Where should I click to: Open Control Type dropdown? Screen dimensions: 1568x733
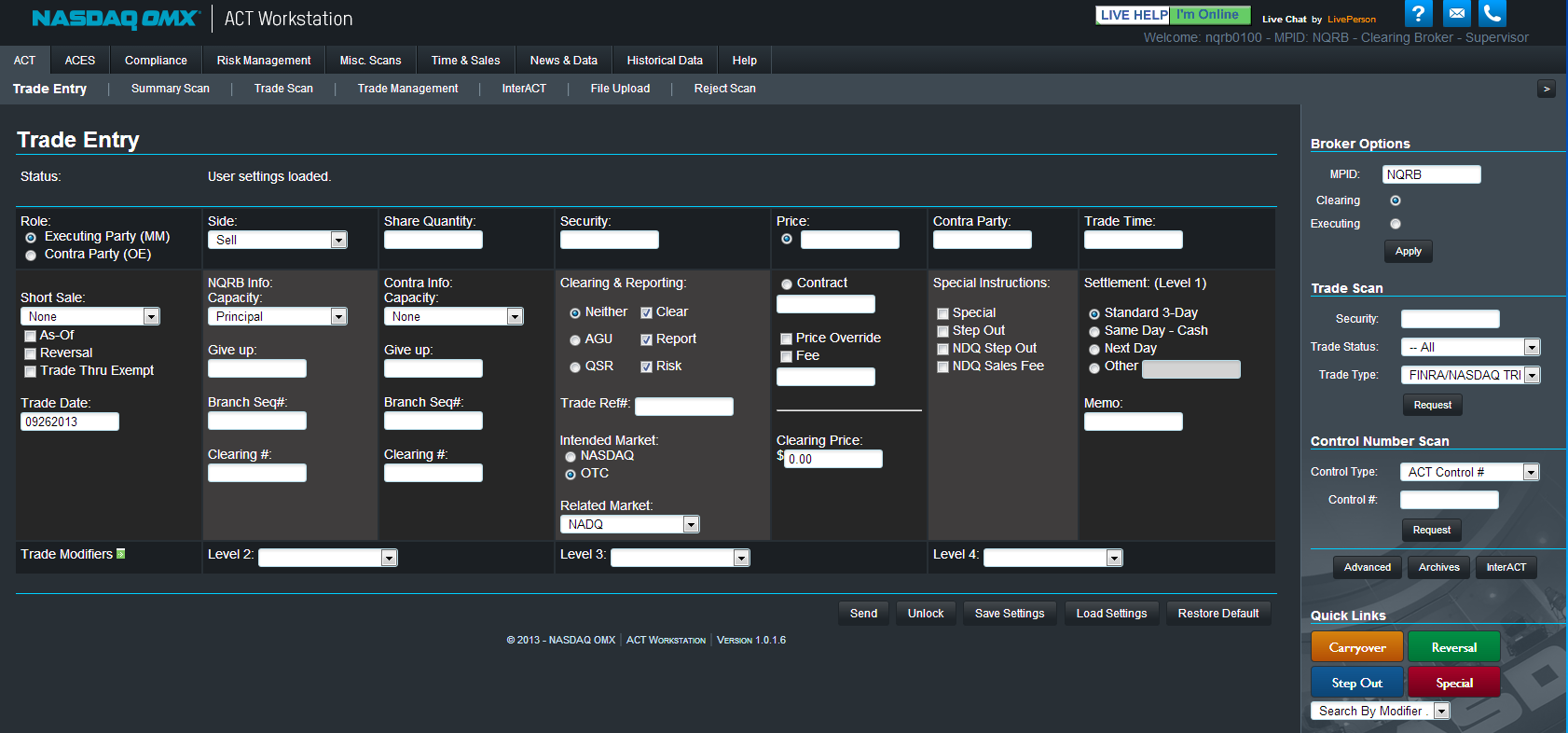coord(1470,472)
